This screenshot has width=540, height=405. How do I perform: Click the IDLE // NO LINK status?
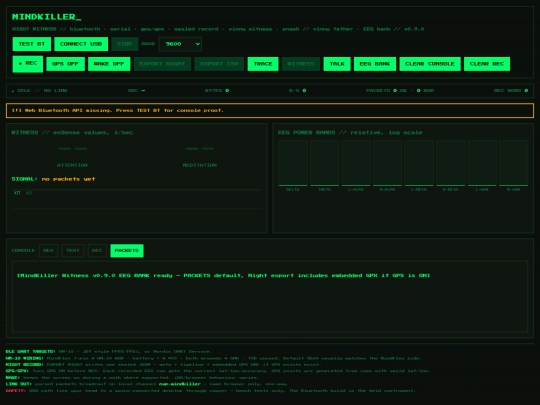[x=40, y=91]
